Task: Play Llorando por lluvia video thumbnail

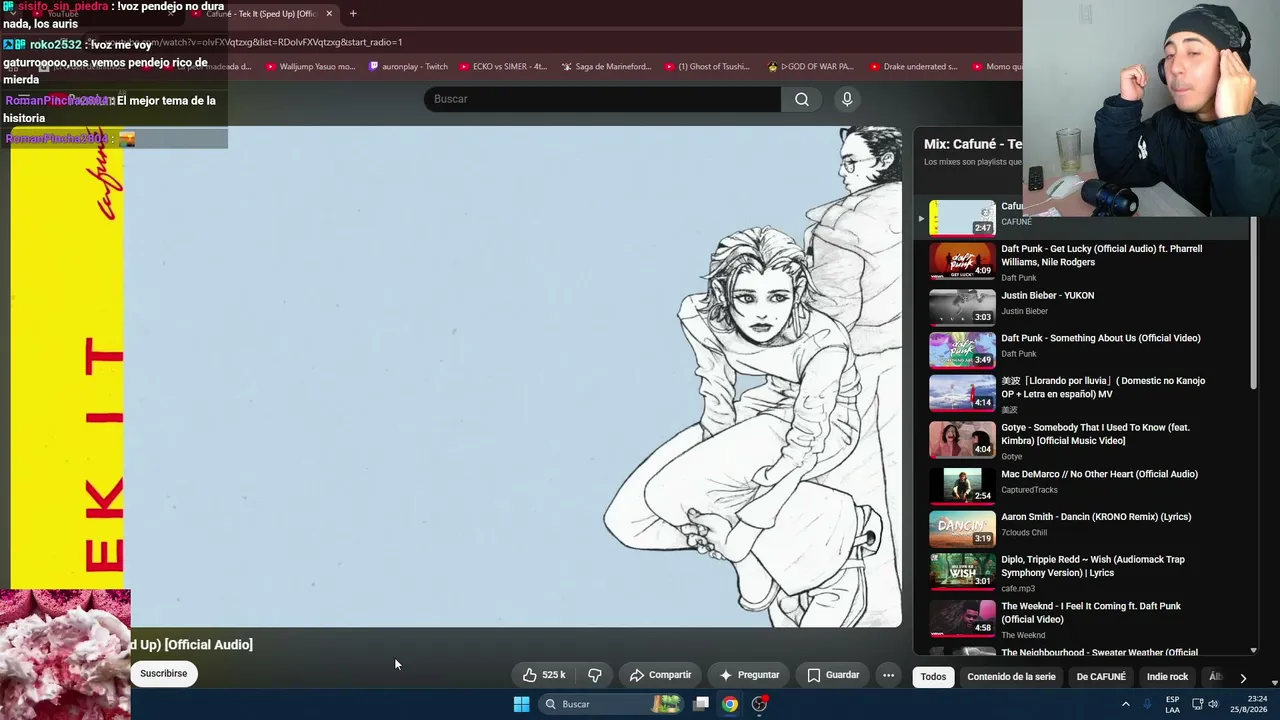Action: click(962, 393)
